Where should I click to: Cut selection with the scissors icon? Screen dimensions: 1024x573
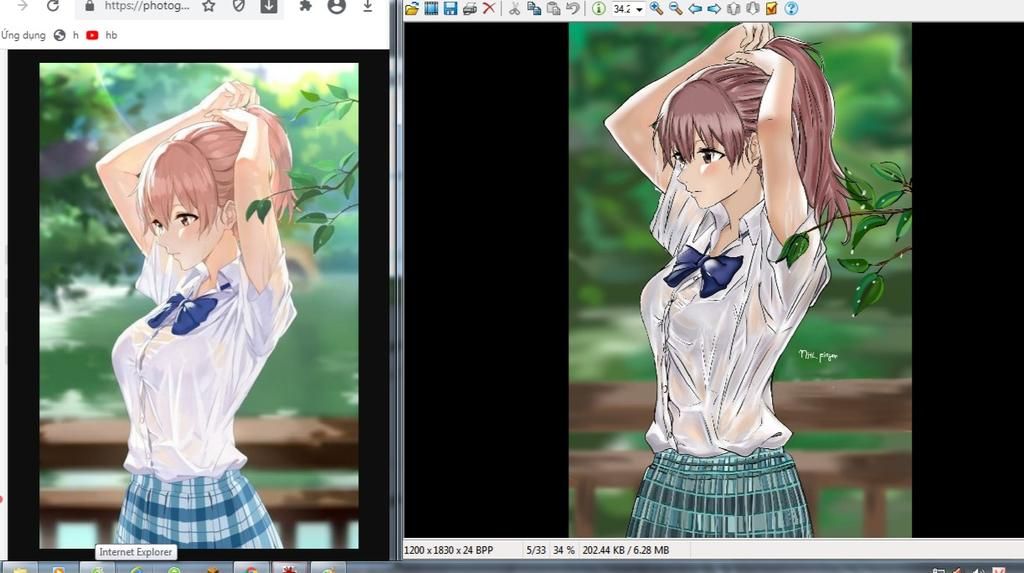(515, 8)
